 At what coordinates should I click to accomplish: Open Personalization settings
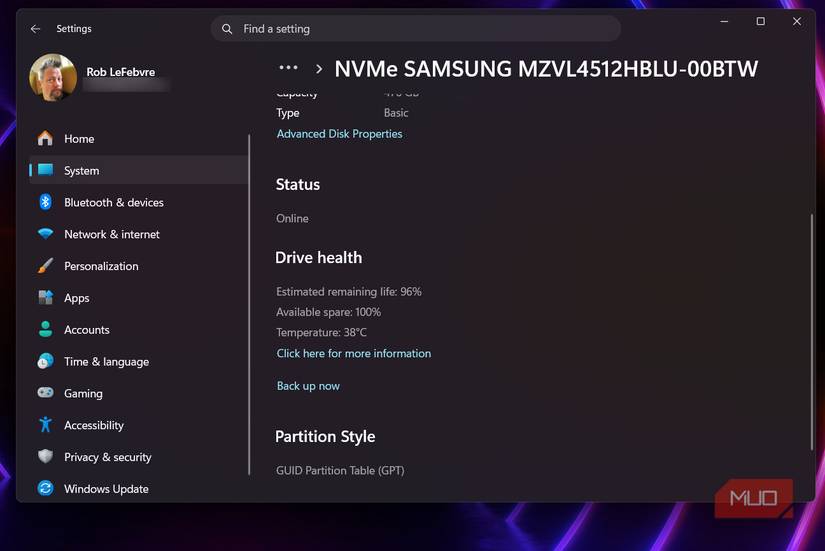[x=138, y=266]
